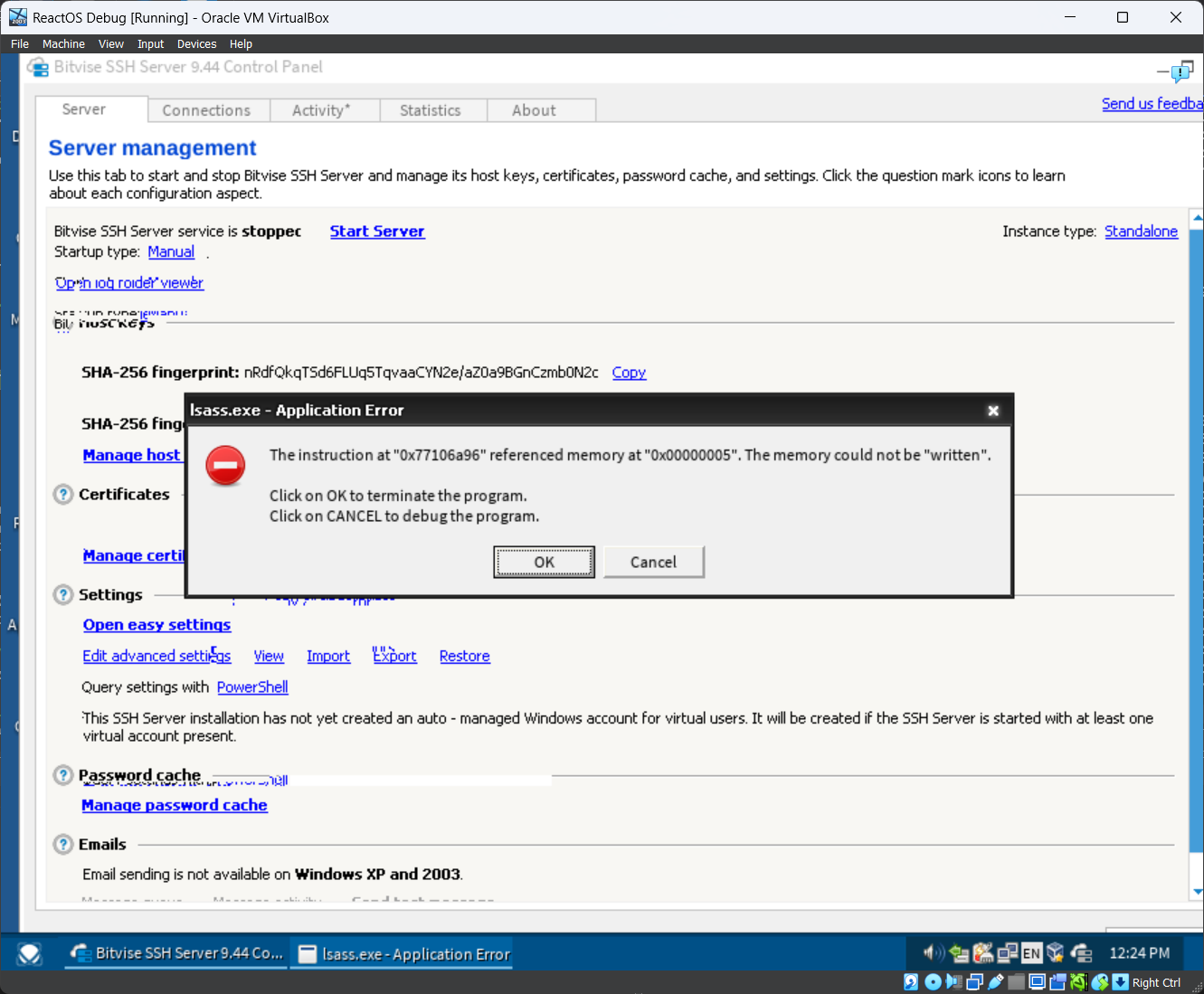
Task: Click the Manage host keys link
Action: (133, 455)
